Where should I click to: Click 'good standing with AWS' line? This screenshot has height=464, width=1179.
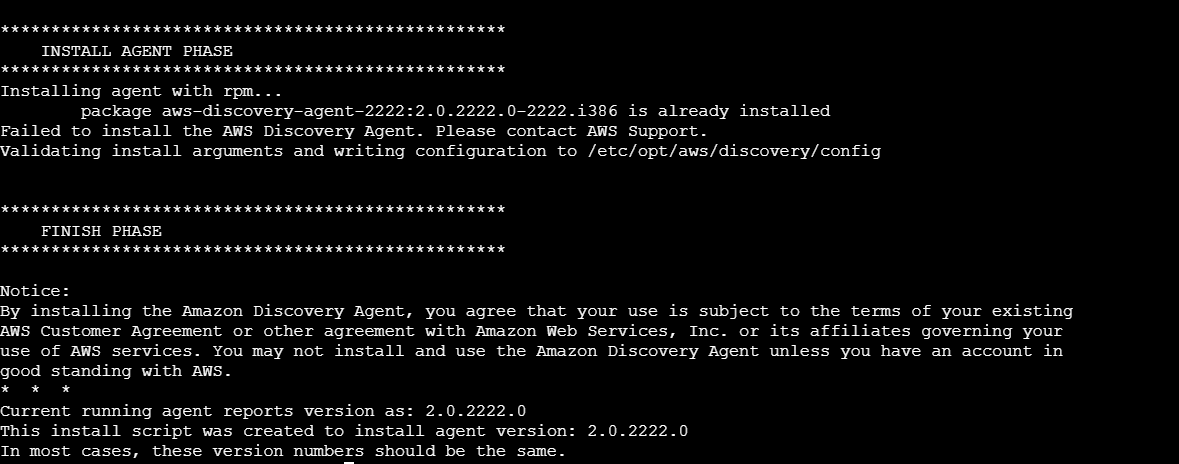pyautogui.click(x=116, y=371)
